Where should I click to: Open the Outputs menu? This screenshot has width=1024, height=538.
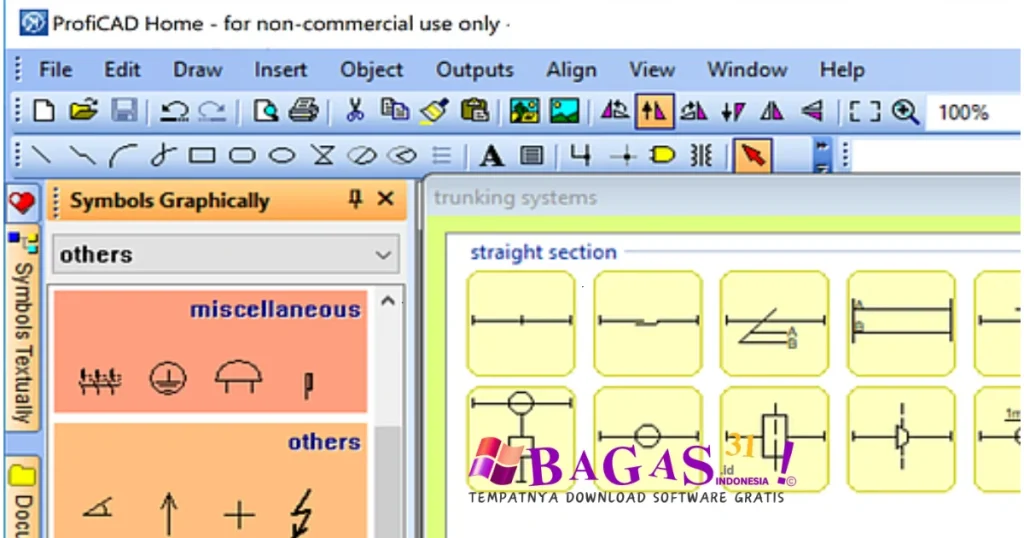pyautogui.click(x=475, y=70)
